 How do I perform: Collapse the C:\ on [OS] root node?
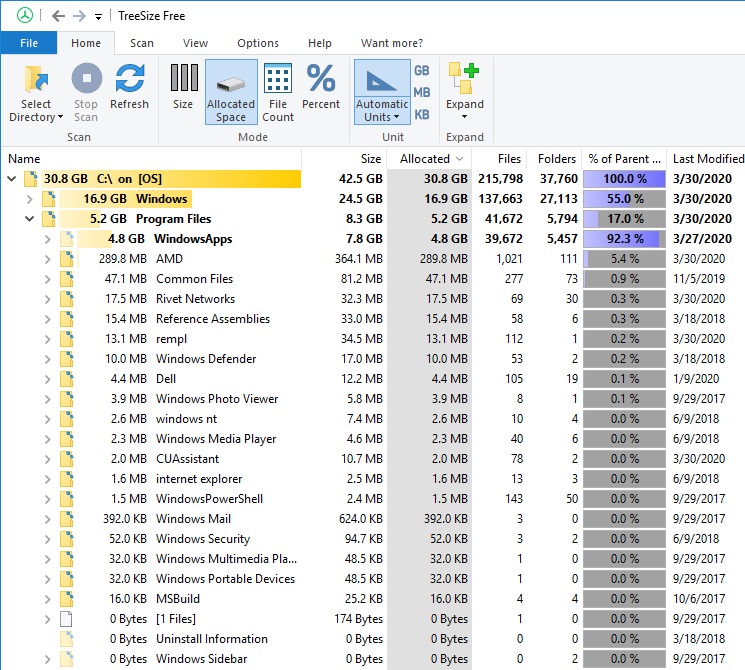12,179
